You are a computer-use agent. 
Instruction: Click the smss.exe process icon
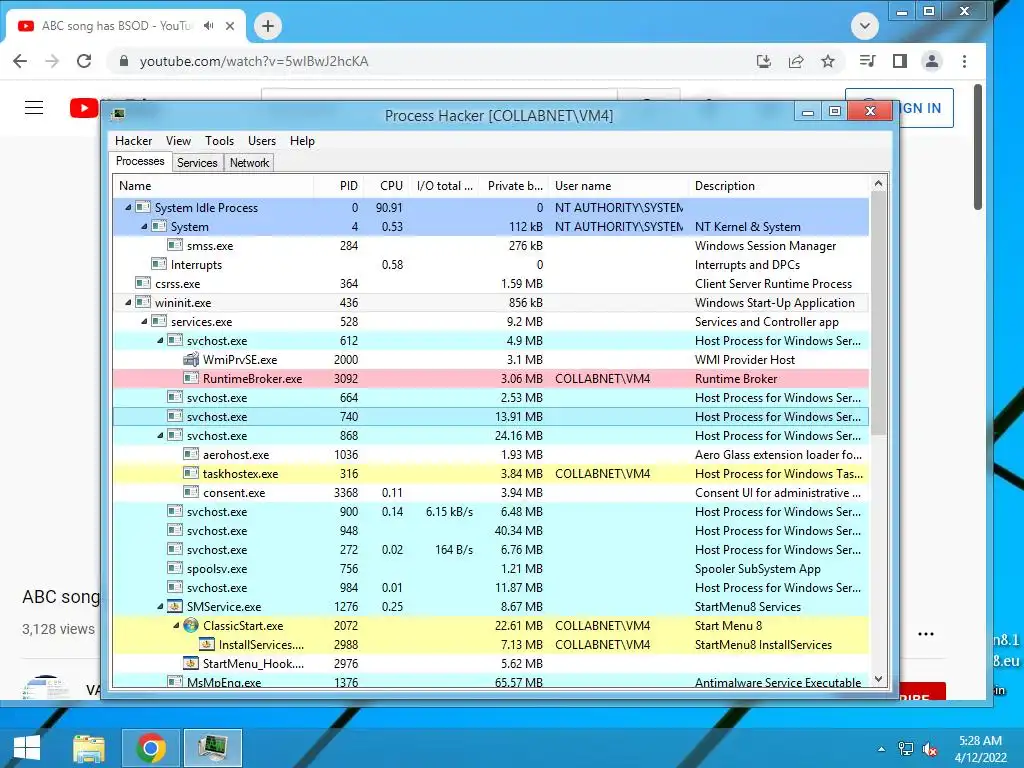click(x=174, y=246)
